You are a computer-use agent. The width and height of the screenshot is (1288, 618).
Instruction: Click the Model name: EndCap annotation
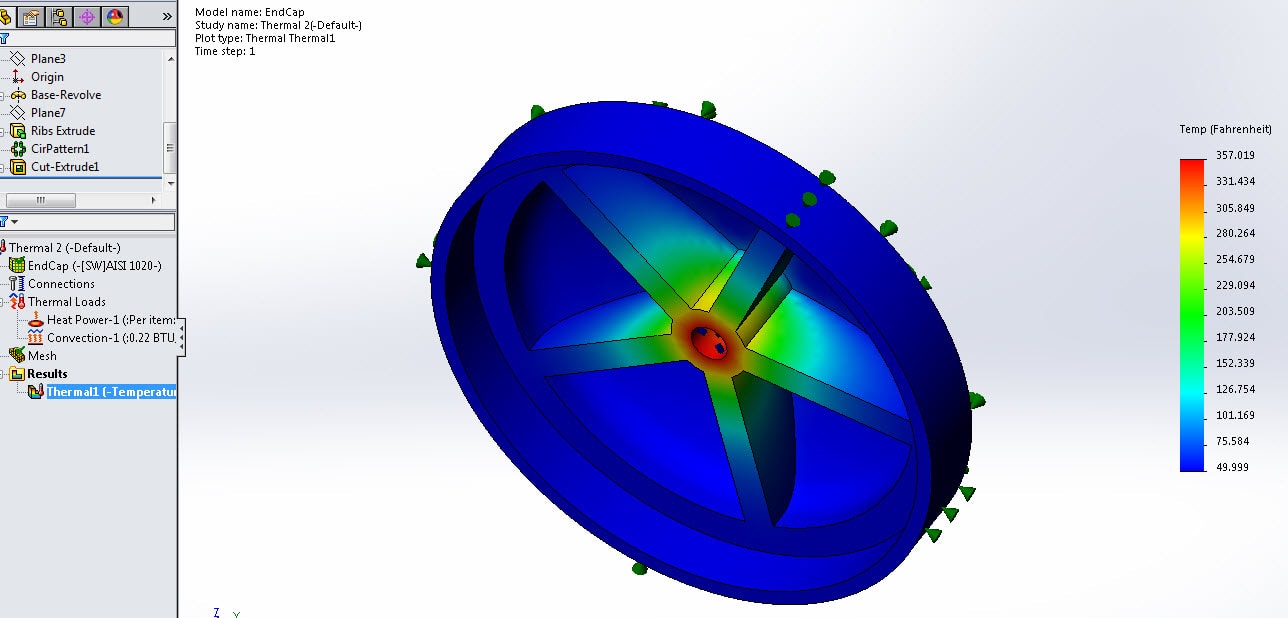coord(249,12)
